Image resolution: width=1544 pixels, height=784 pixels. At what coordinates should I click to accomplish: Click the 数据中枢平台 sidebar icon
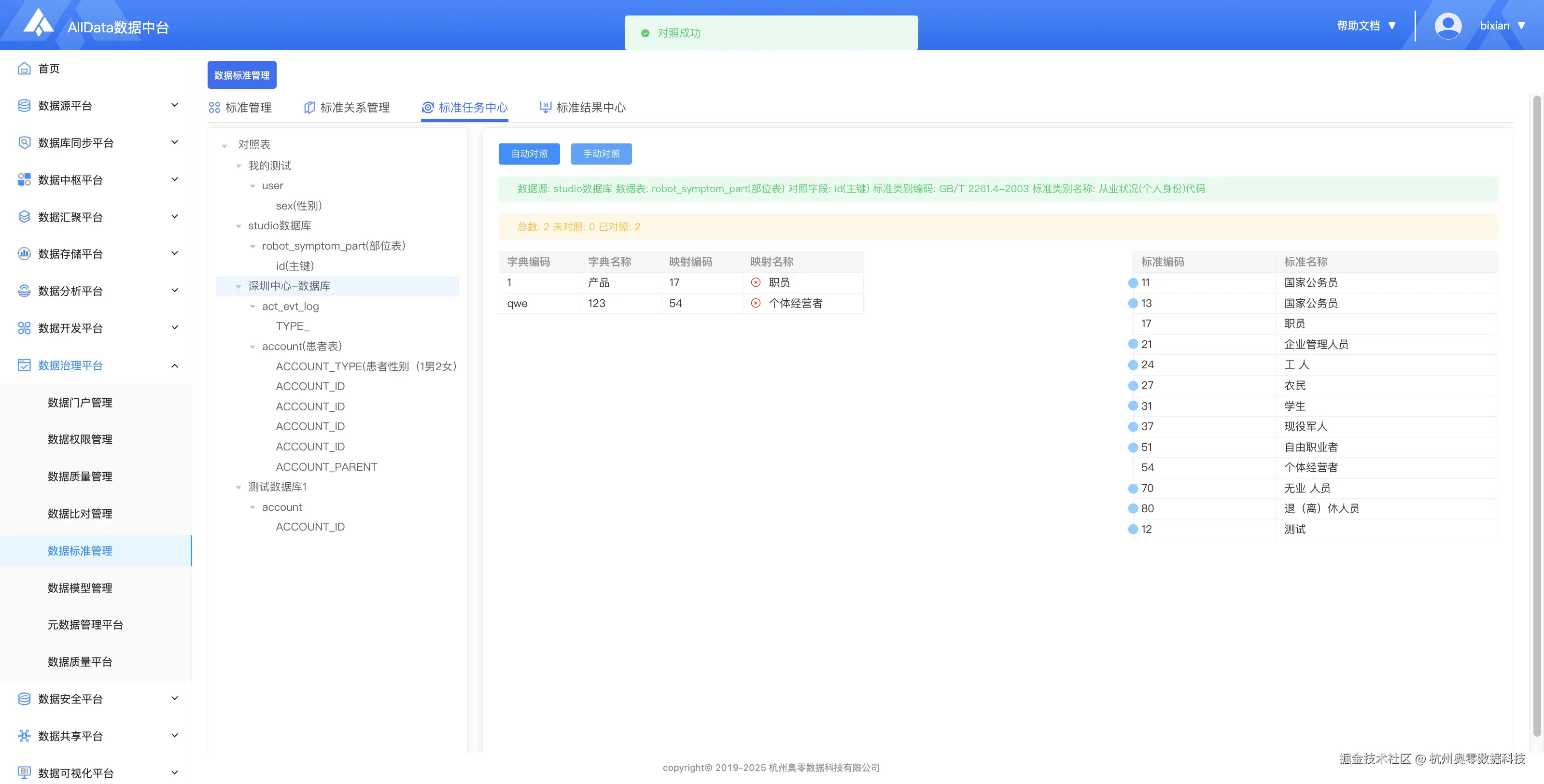point(24,180)
